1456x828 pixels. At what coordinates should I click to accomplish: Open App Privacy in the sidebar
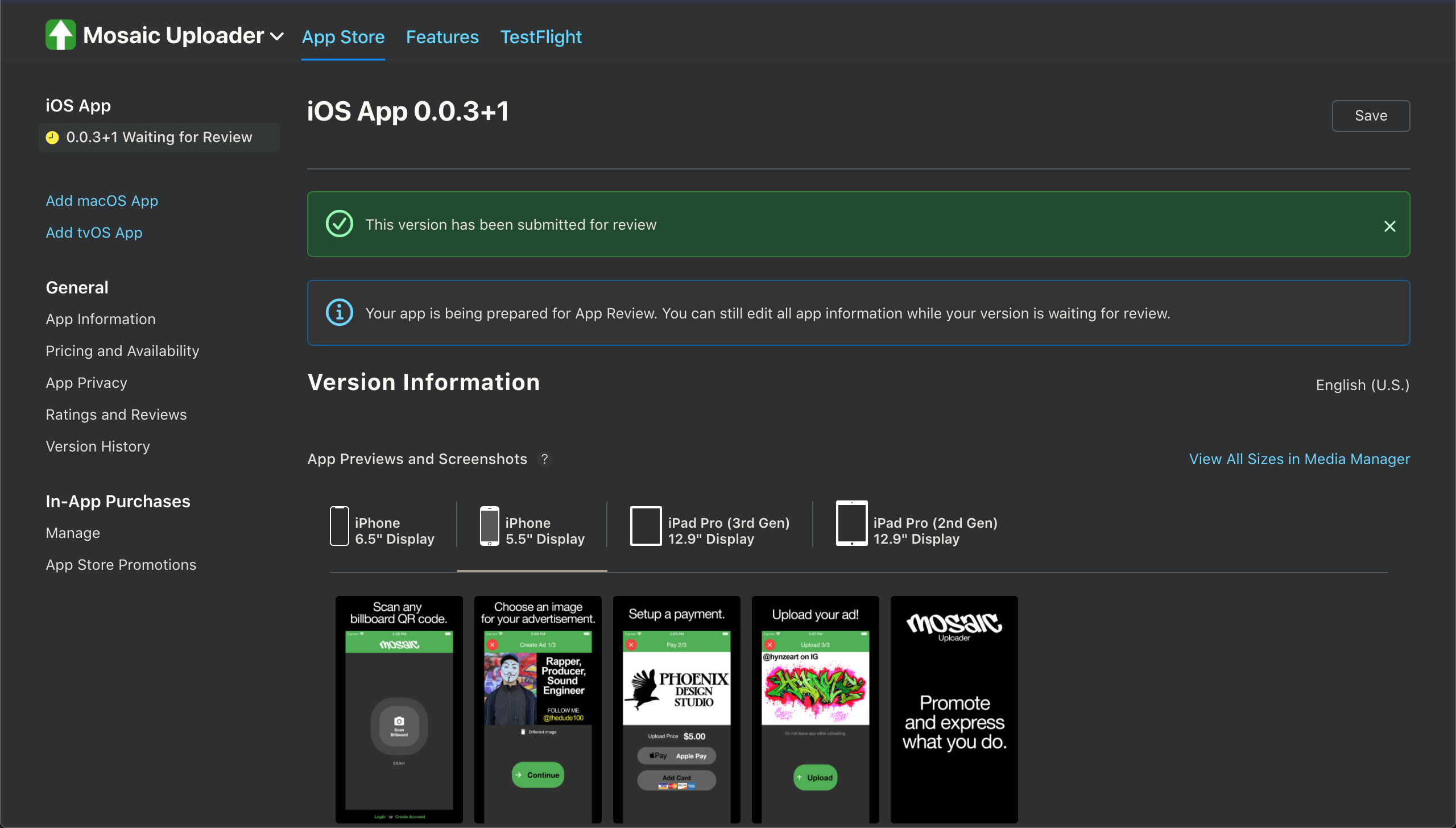pyautogui.click(x=86, y=383)
